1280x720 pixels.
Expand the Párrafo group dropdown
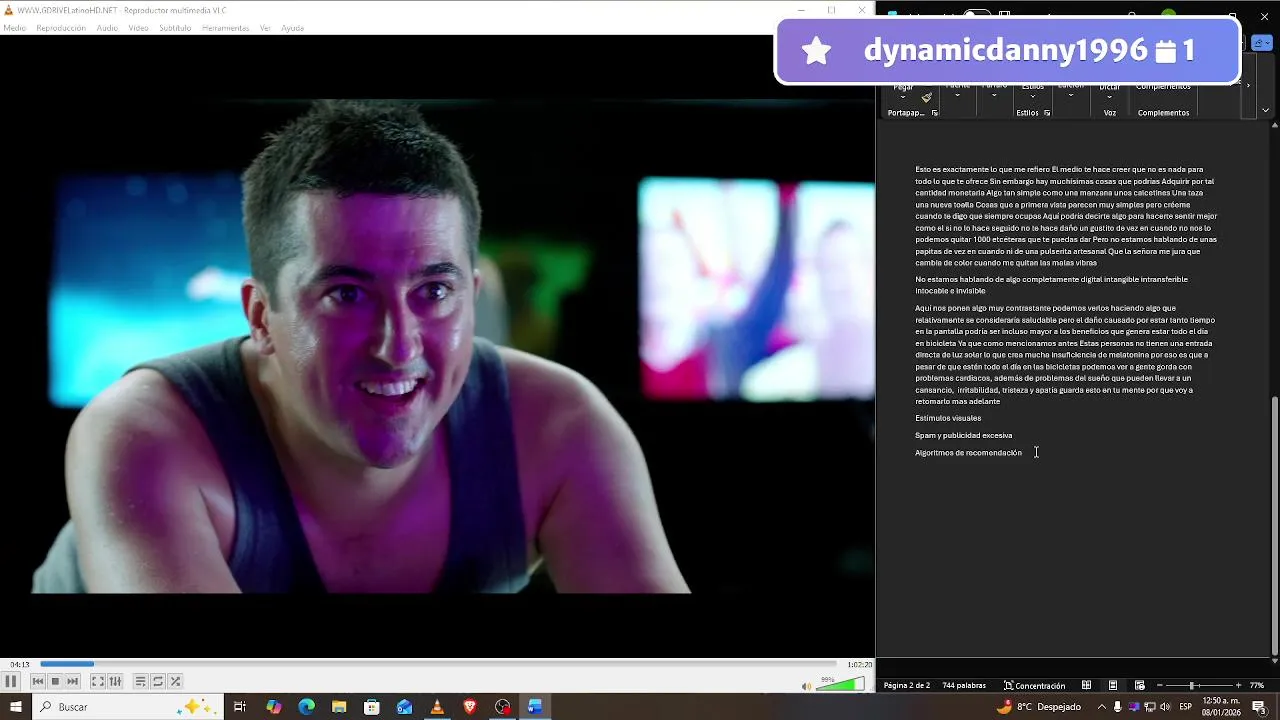click(x=994, y=95)
